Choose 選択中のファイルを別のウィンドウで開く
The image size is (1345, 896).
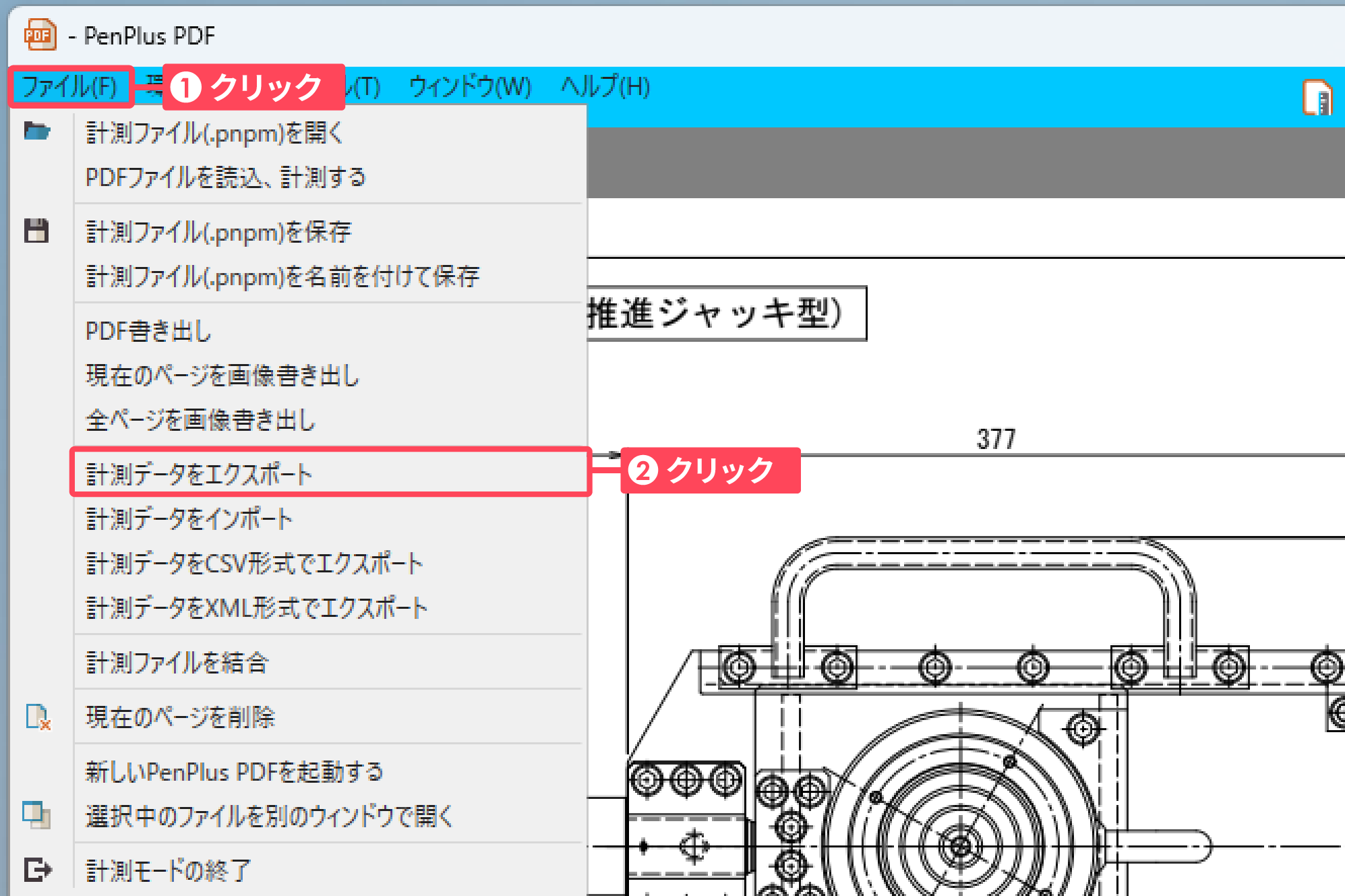click(x=330, y=816)
